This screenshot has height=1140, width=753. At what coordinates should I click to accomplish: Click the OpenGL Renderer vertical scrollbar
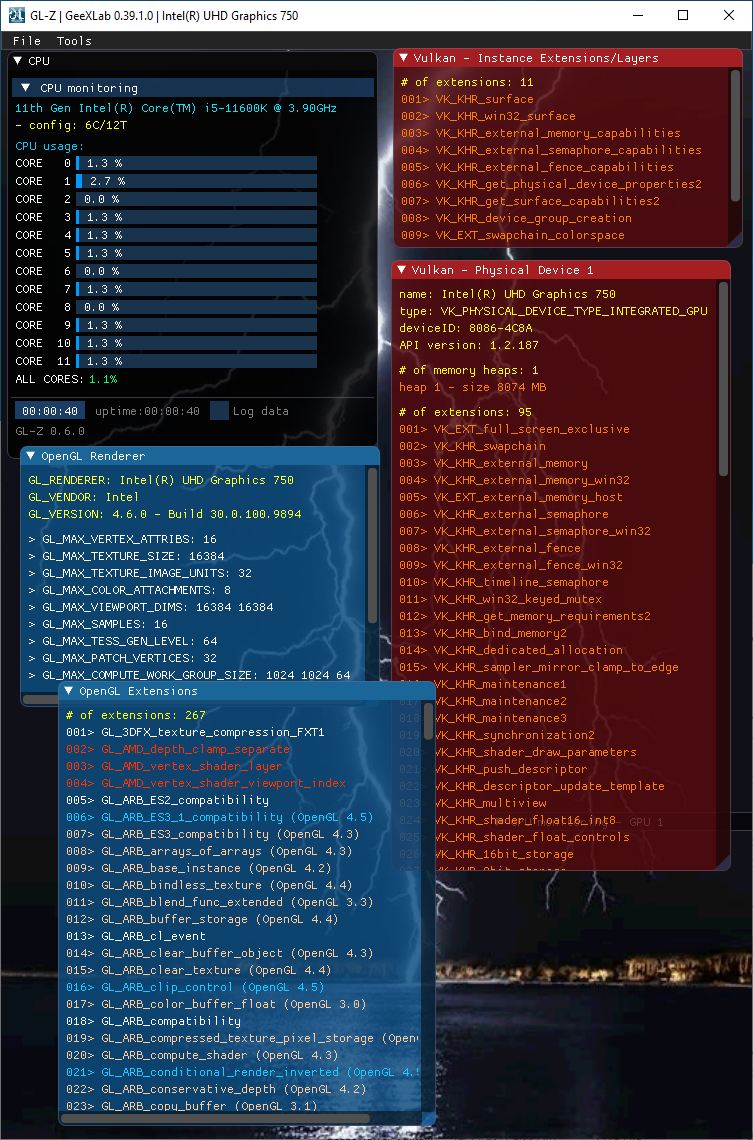372,545
